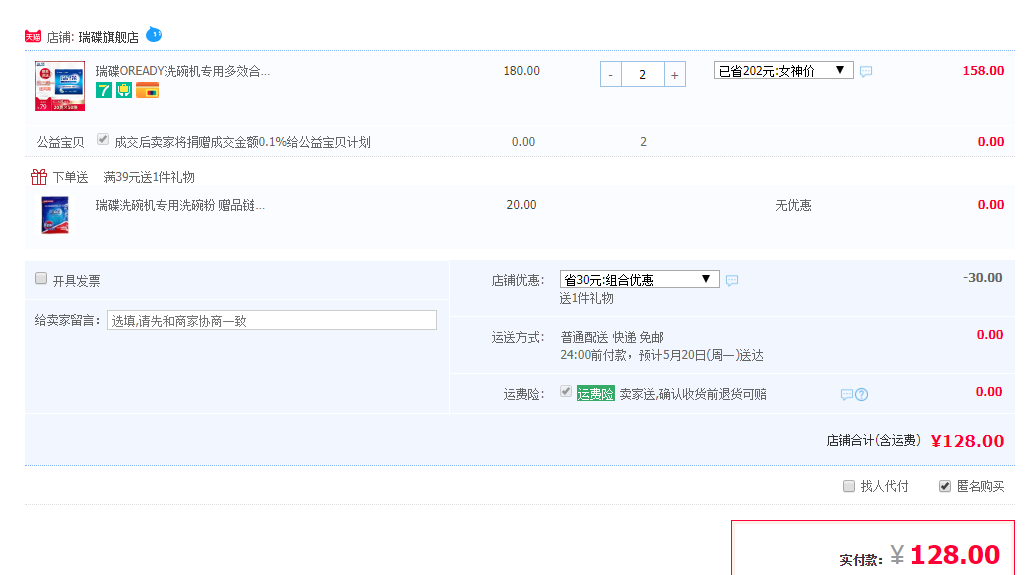Open comment icon beside 组合优惠 dropdown
The width and height of the screenshot is (1028, 575).
coord(732,281)
